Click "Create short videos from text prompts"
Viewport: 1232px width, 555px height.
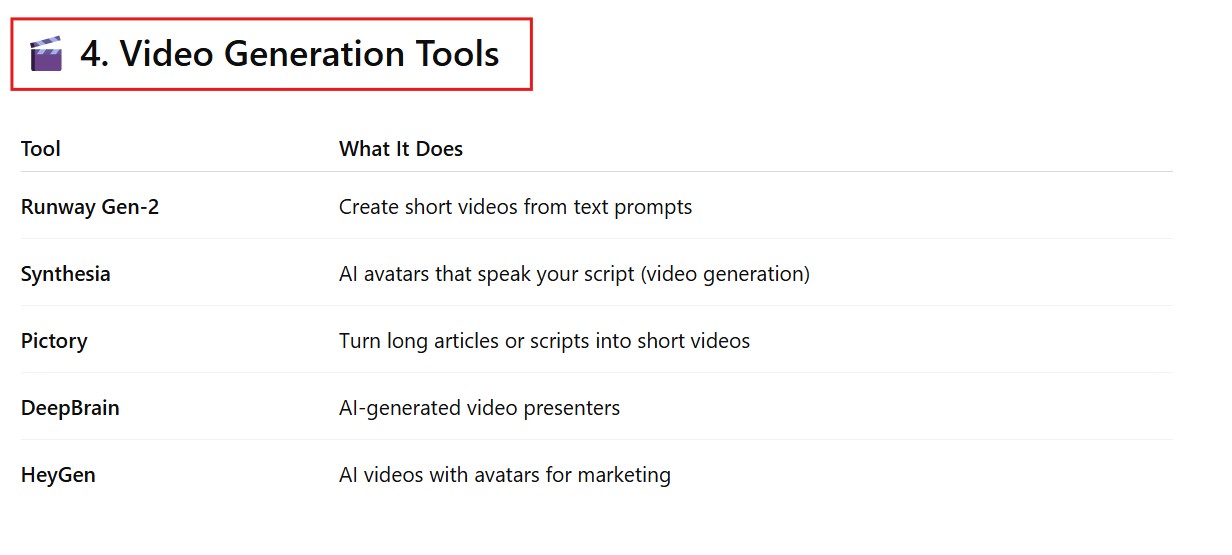pos(515,207)
